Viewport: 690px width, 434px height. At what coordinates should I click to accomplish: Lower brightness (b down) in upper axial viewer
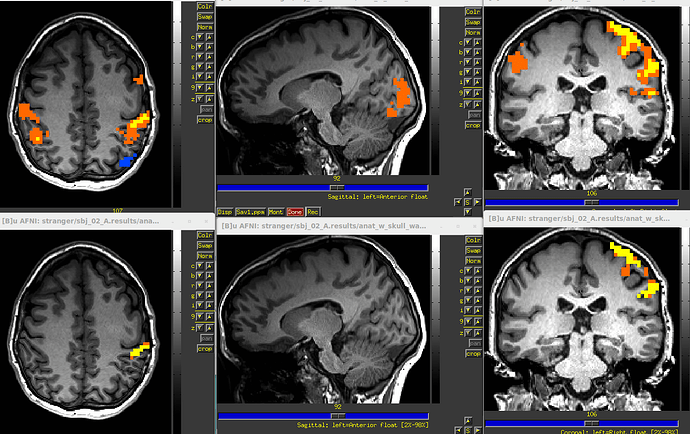coord(200,47)
